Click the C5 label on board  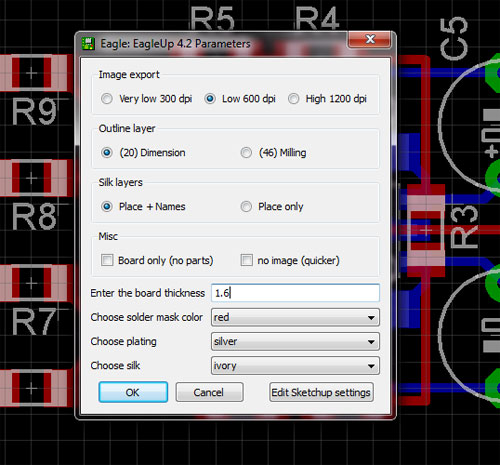pyautogui.click(x=454, y=39)
